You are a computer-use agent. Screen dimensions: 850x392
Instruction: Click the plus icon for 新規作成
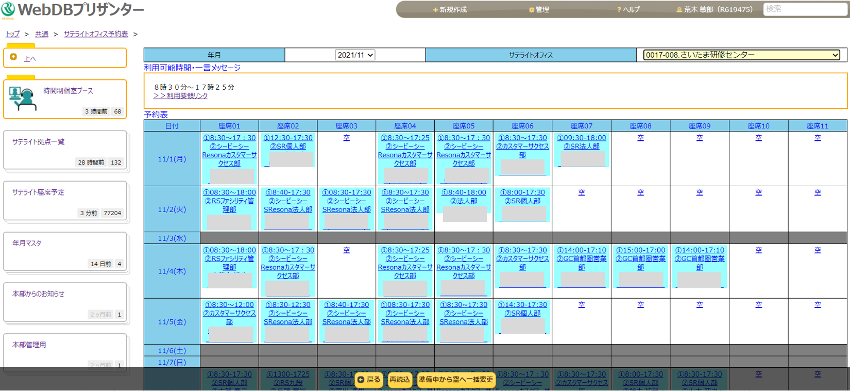(x=435, y=10)
